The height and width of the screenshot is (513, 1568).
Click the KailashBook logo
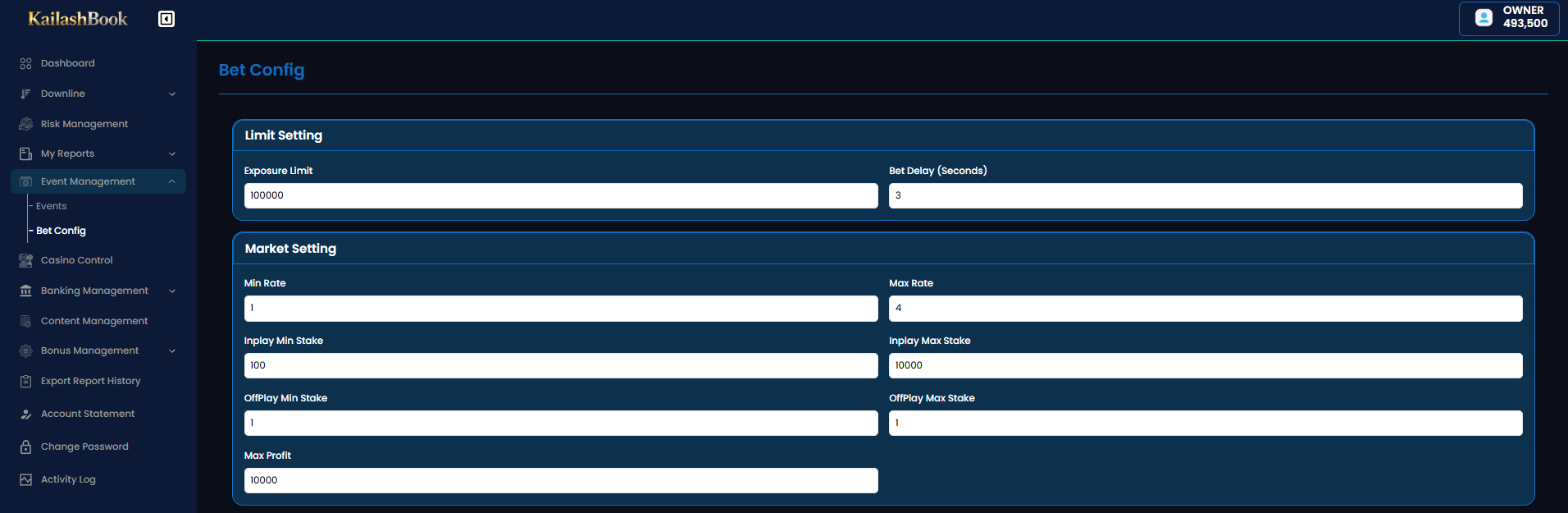tap(78, 19)
